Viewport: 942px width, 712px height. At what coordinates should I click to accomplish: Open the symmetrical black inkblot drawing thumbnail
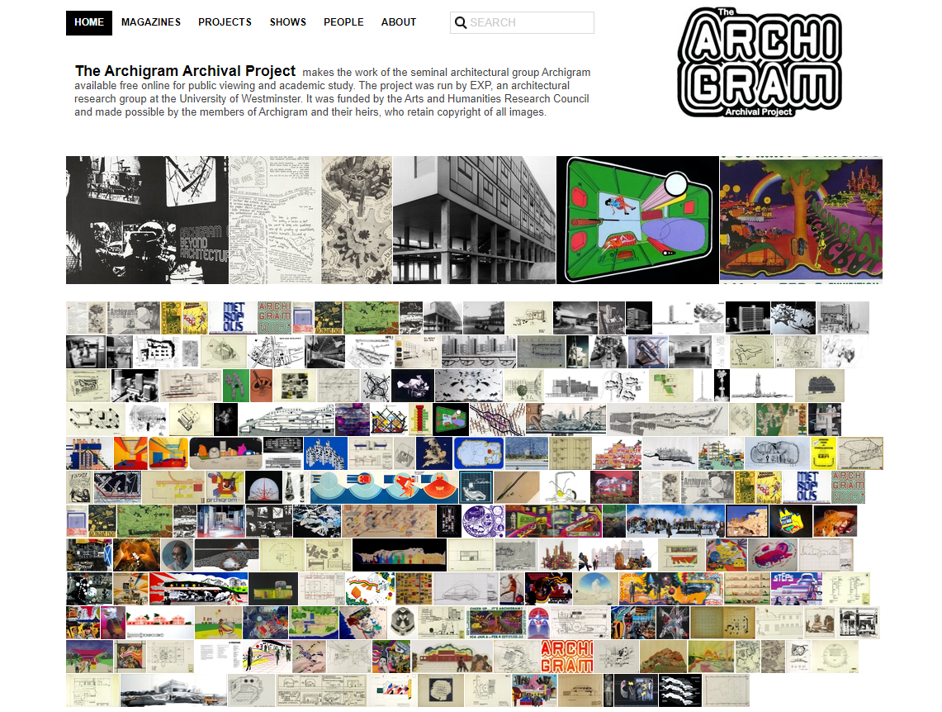[x=468, y=385]
